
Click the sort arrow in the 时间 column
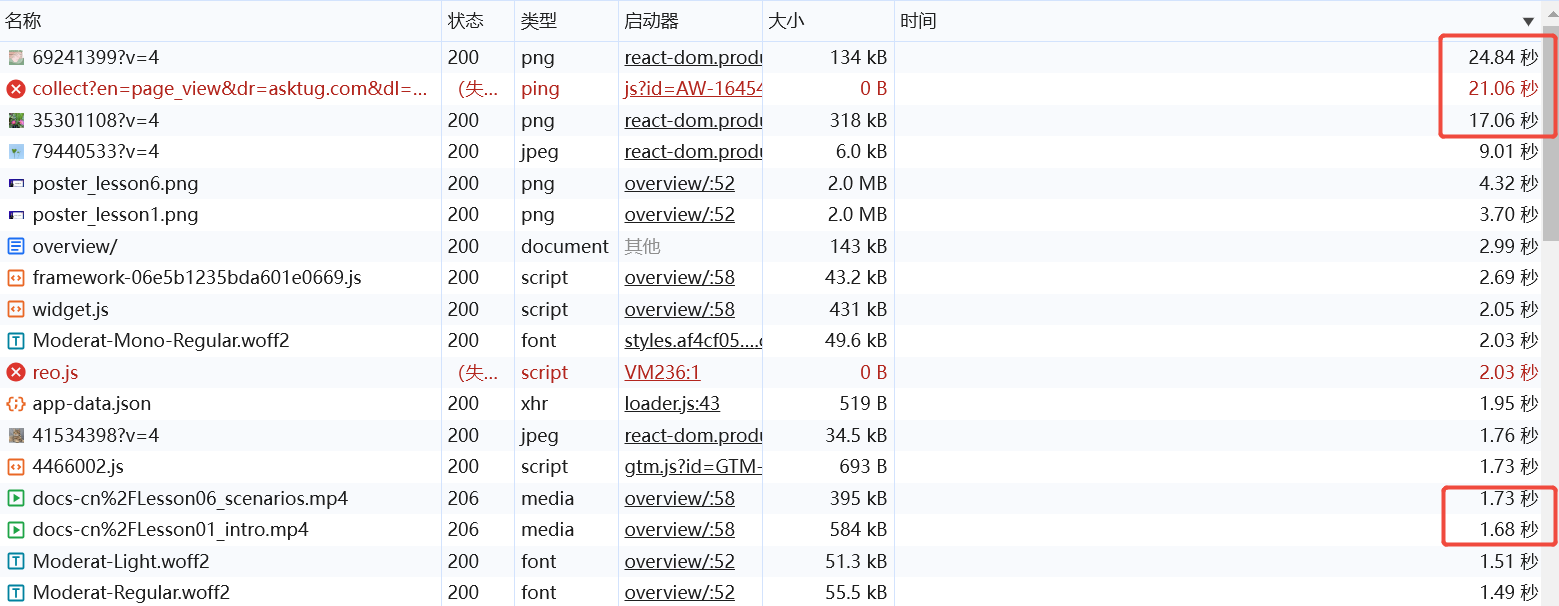tap(1528, 21)
